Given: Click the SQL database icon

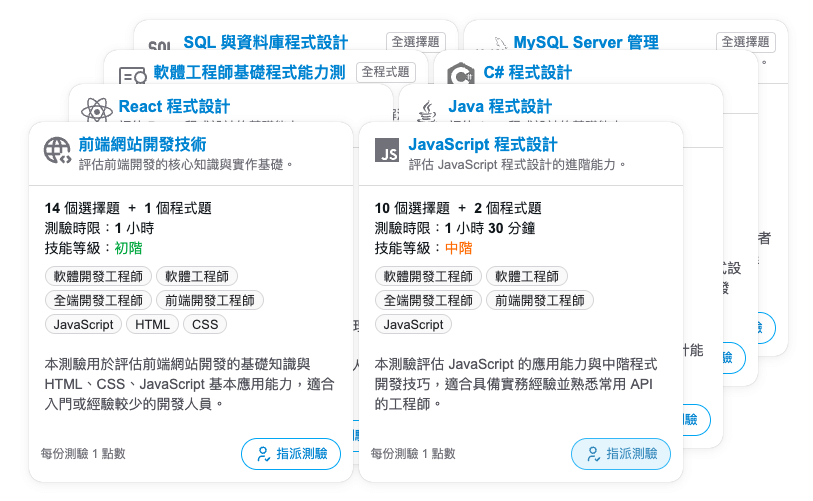Looking at the screenshot, I should (159, 46).
